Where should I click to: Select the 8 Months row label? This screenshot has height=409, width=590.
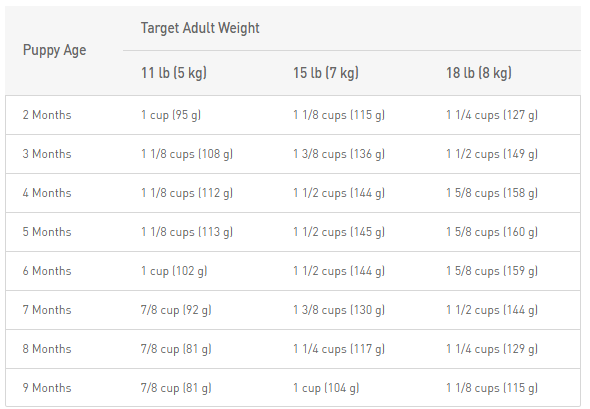(x=47, y=349)
